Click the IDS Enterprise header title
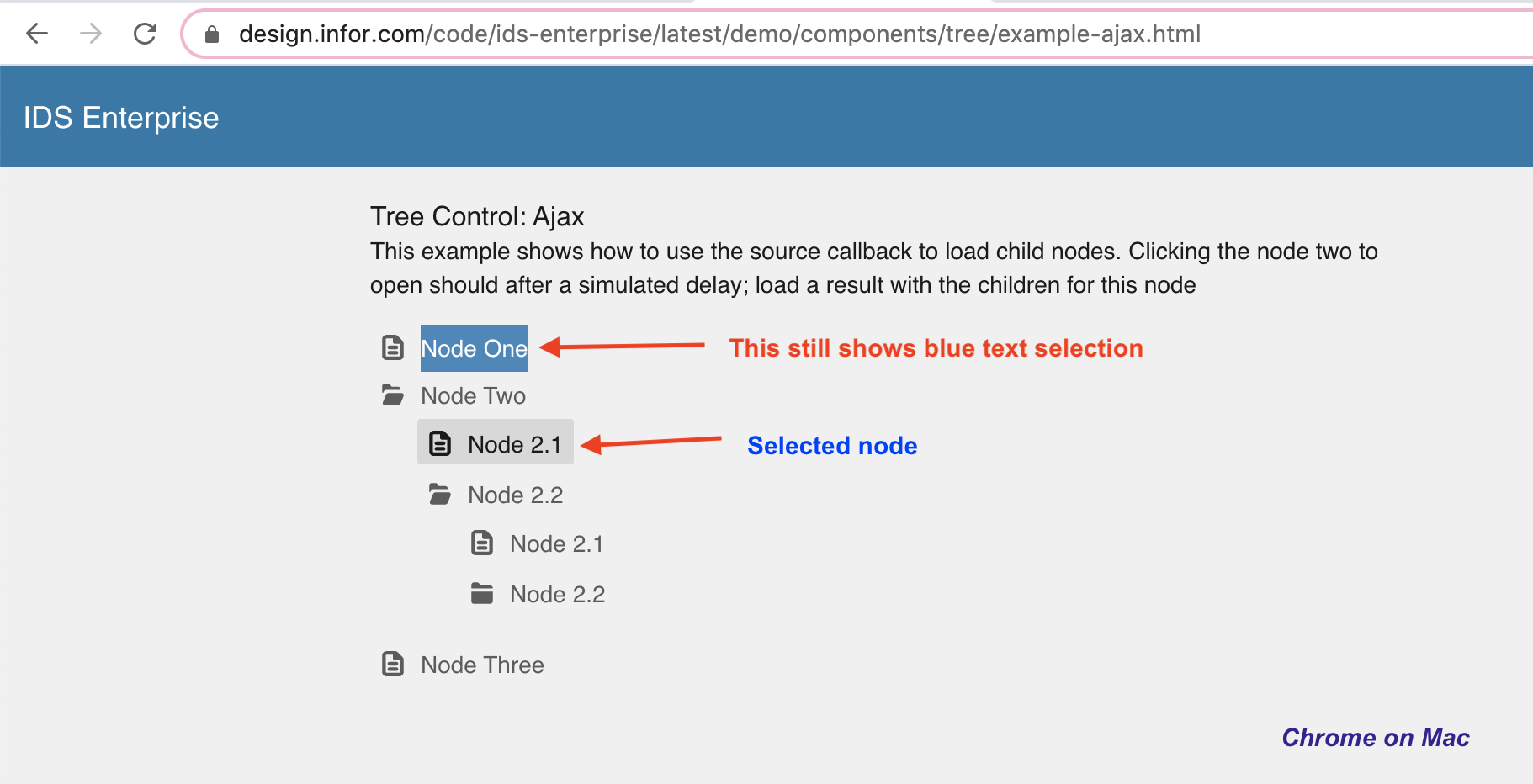This screenshot has height=784, width=1533. pyautogui.click(x=121, y=118)
